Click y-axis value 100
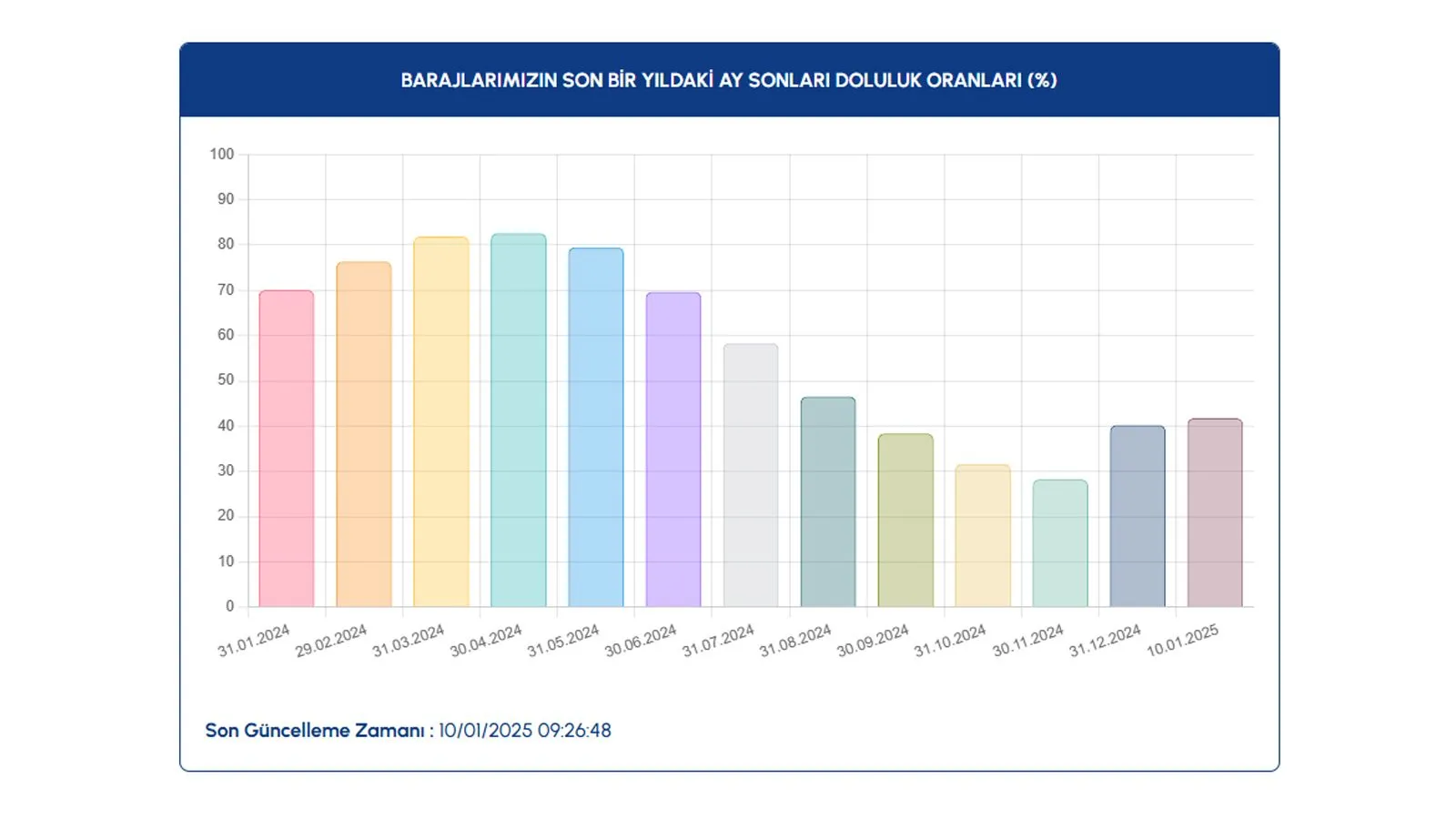This screenshot has height=819, width=1456. point(222,155)
